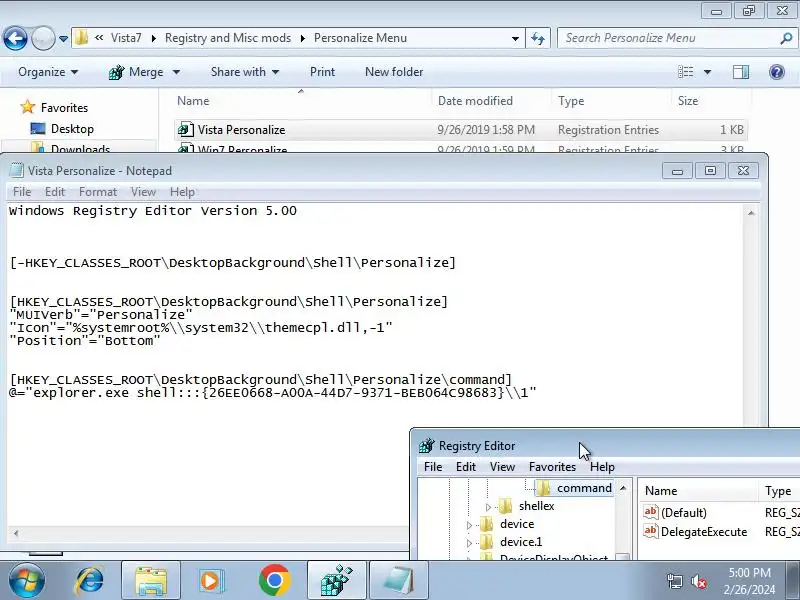800x600 pixels.
Task: Open Notepad View menu
Action: tap(143, 192)
